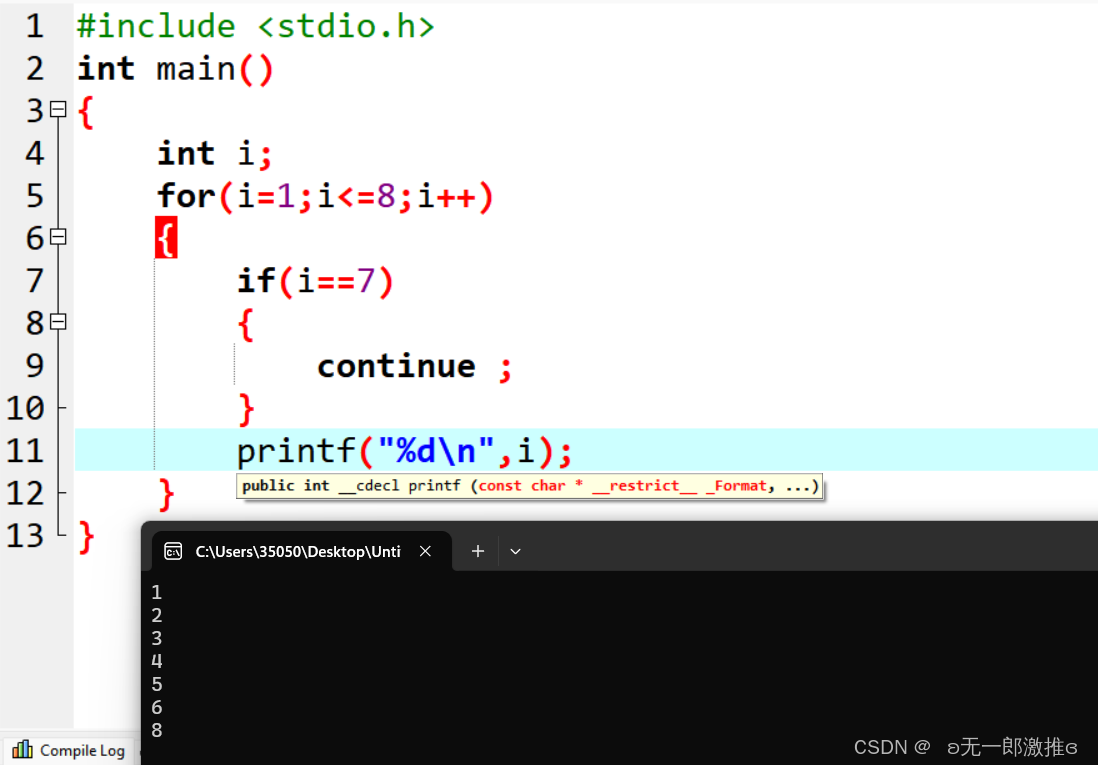Click the Compile Log bar chart icon
Viewport: 1098px width, 765px height.
22,750
